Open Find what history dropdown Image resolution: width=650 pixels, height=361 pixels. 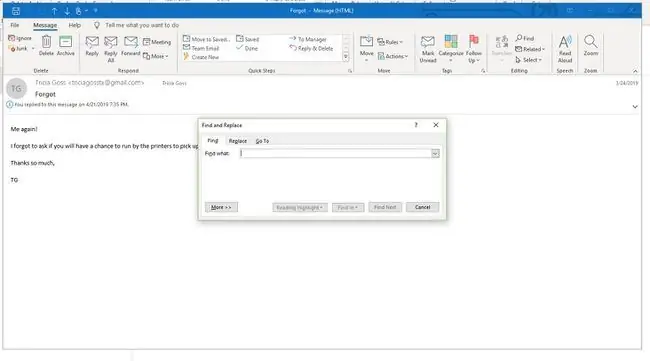[x=435, y=154]
